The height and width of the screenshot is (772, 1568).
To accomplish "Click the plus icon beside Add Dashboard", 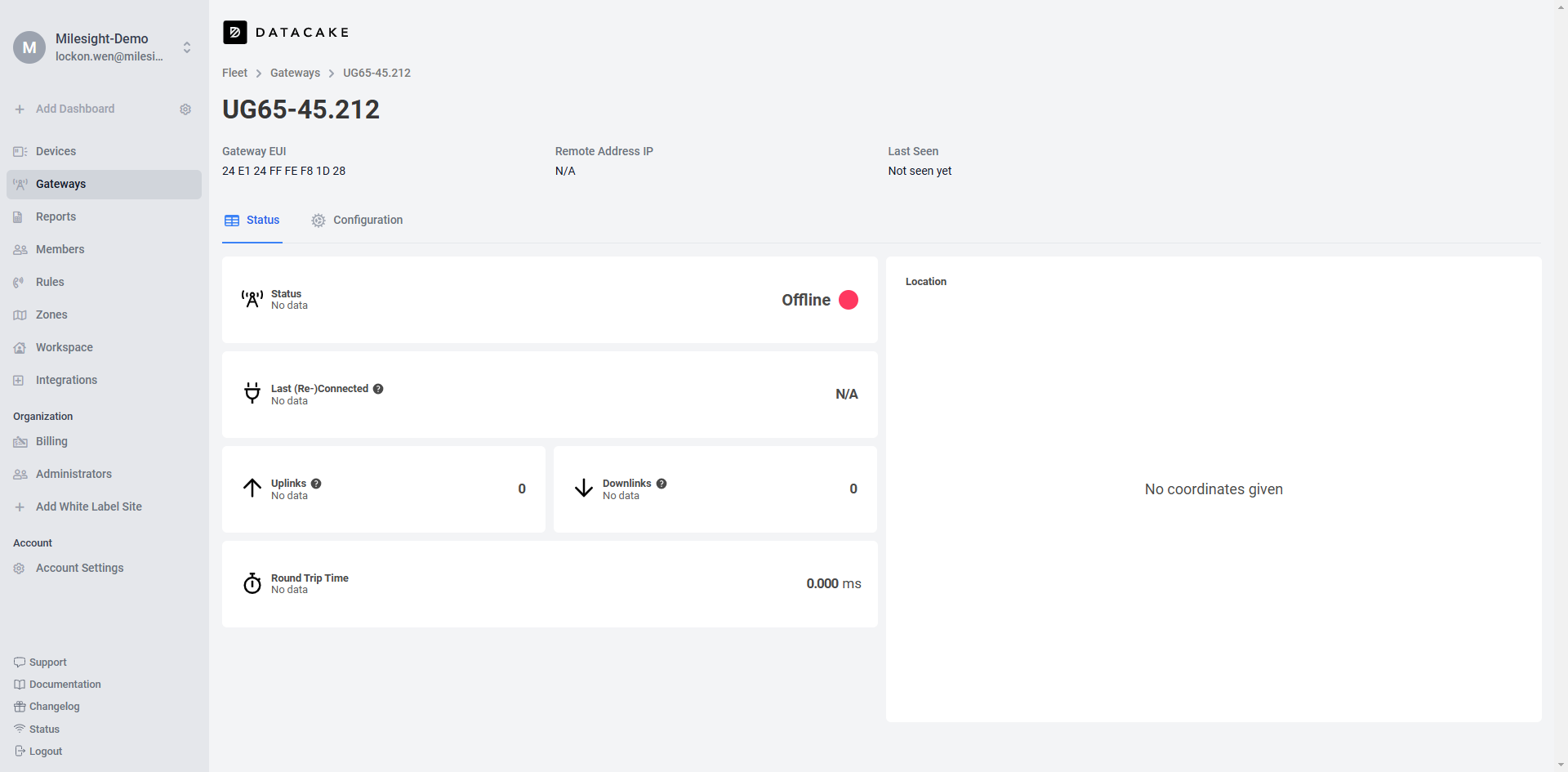I will (20, 109).
